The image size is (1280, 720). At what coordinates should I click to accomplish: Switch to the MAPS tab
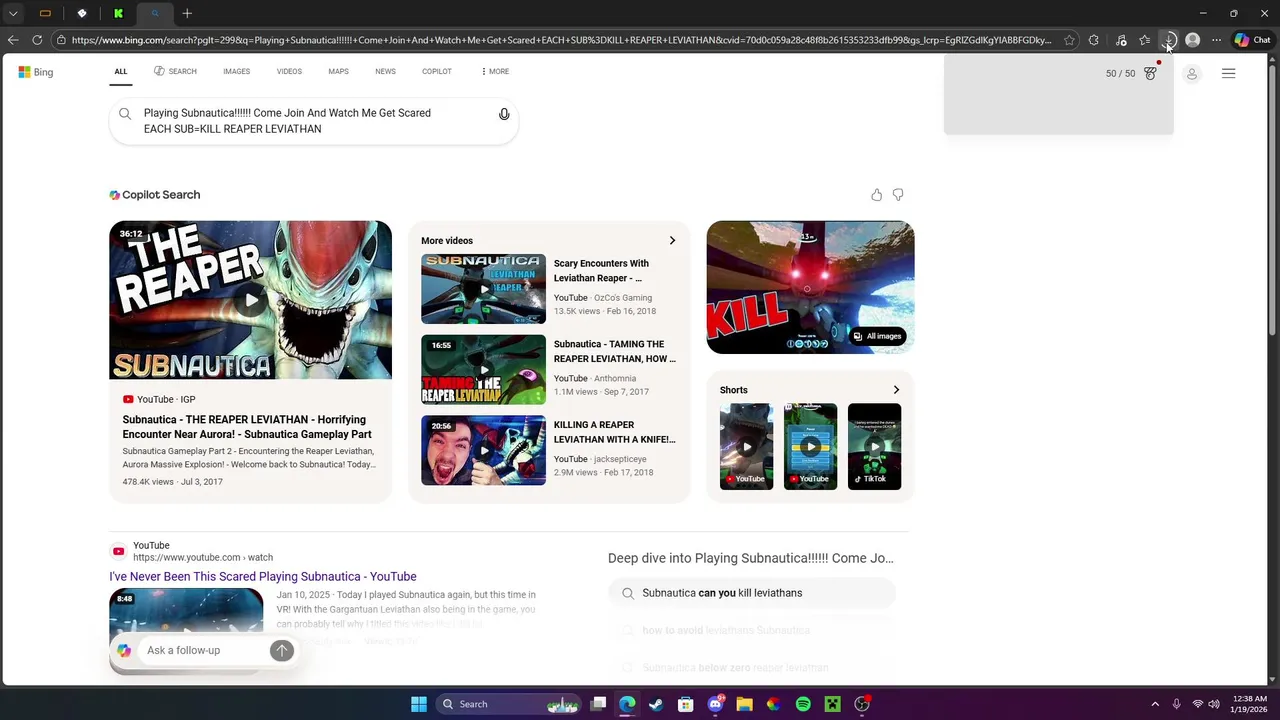click(x=338, y=72)
